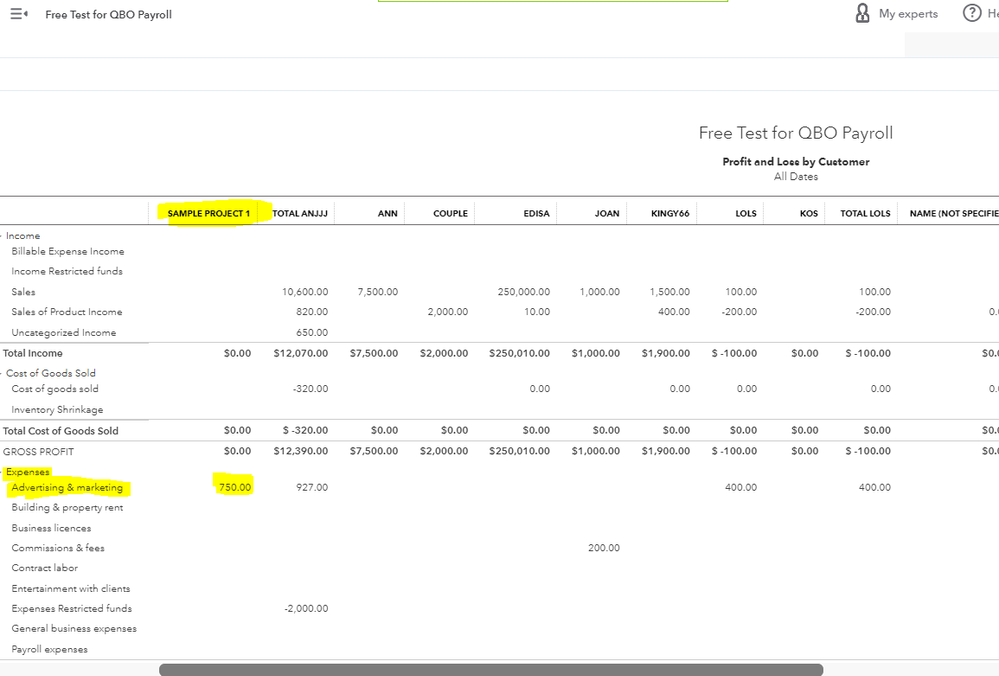999x676 pixels.
Task: Click the -2,000.00 Expenses Restricted funds value
Action: pyautogui.click(x=306, y=608)
